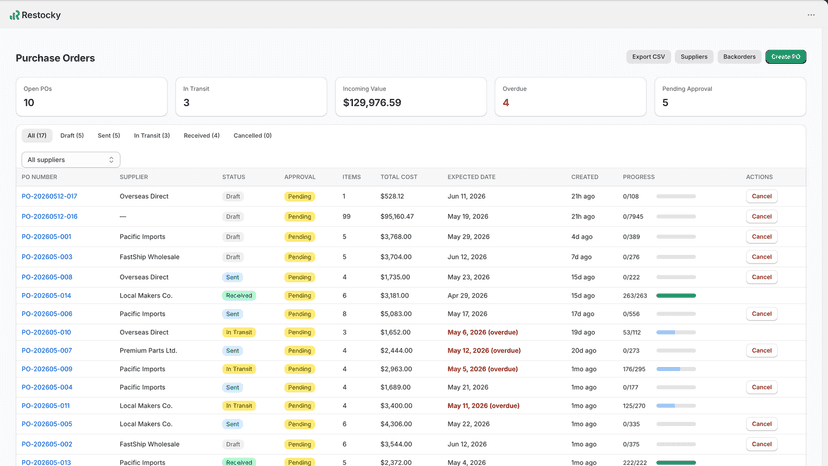
Task: Open purchase order PO-202605-002
Action: pos(47,444)
